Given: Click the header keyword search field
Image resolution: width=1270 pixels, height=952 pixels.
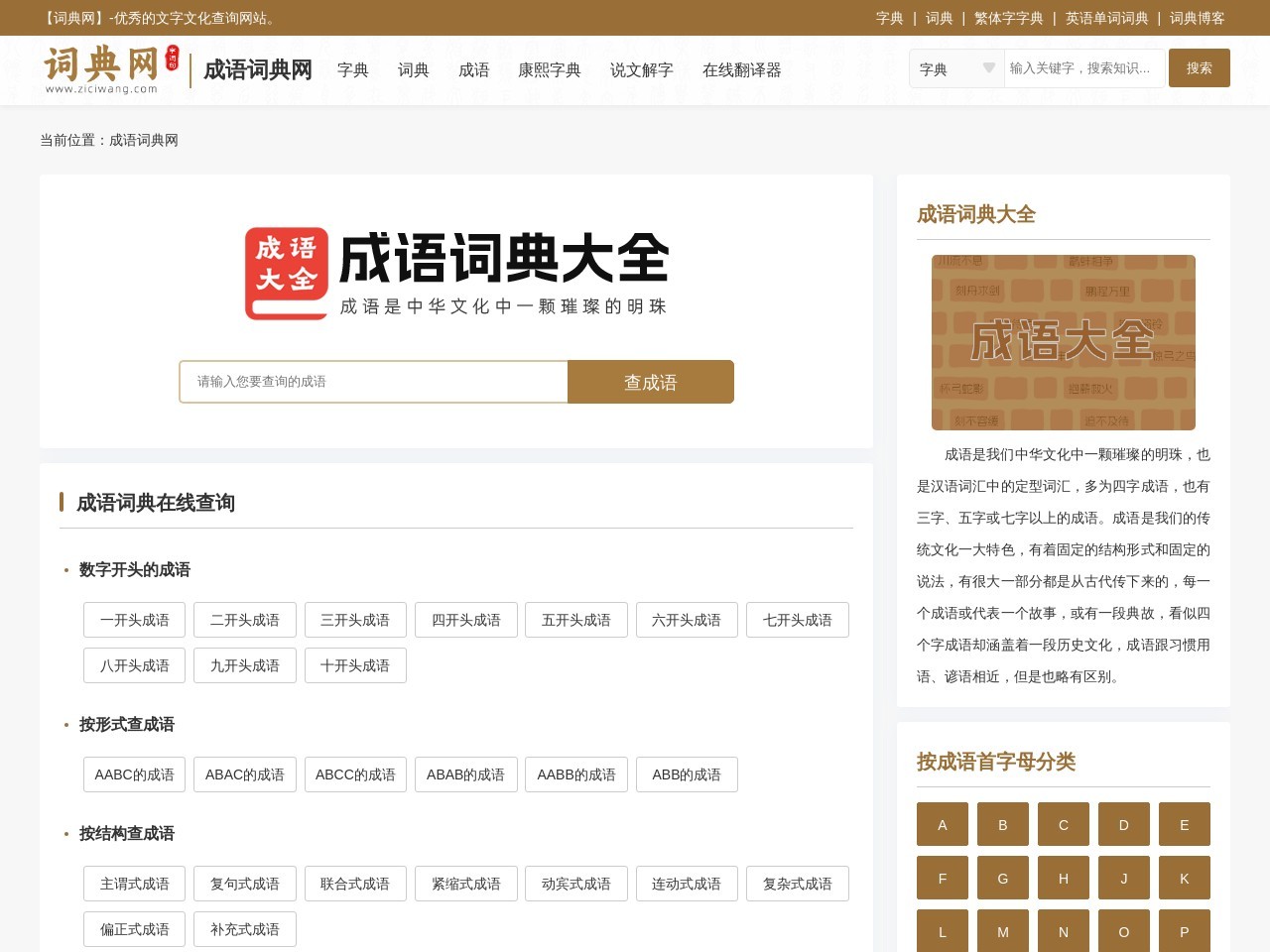Looking at the screenshot, I should [1083, 68].
